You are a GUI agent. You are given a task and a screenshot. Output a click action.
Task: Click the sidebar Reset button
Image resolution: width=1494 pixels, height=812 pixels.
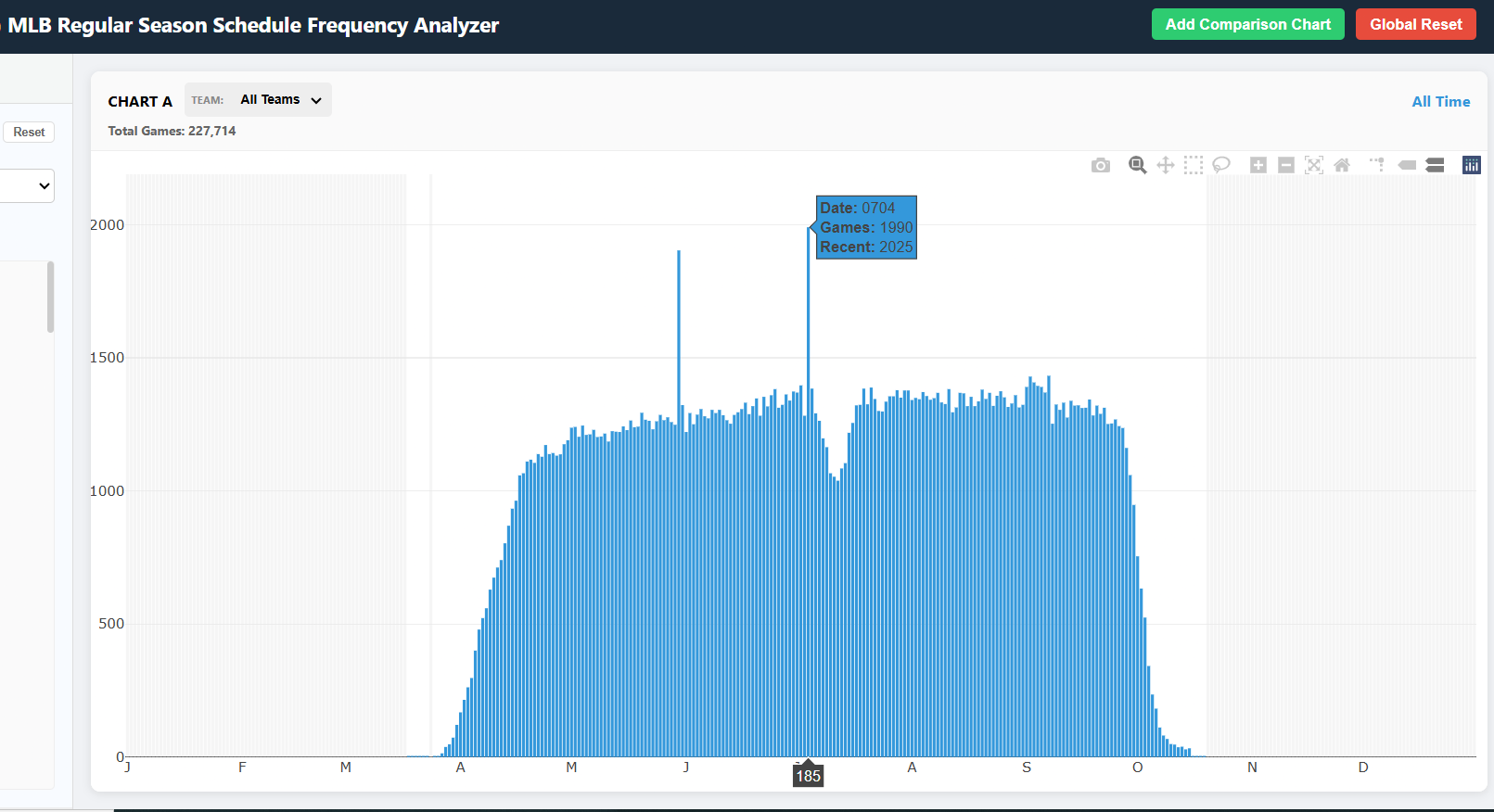click(29, 133)
